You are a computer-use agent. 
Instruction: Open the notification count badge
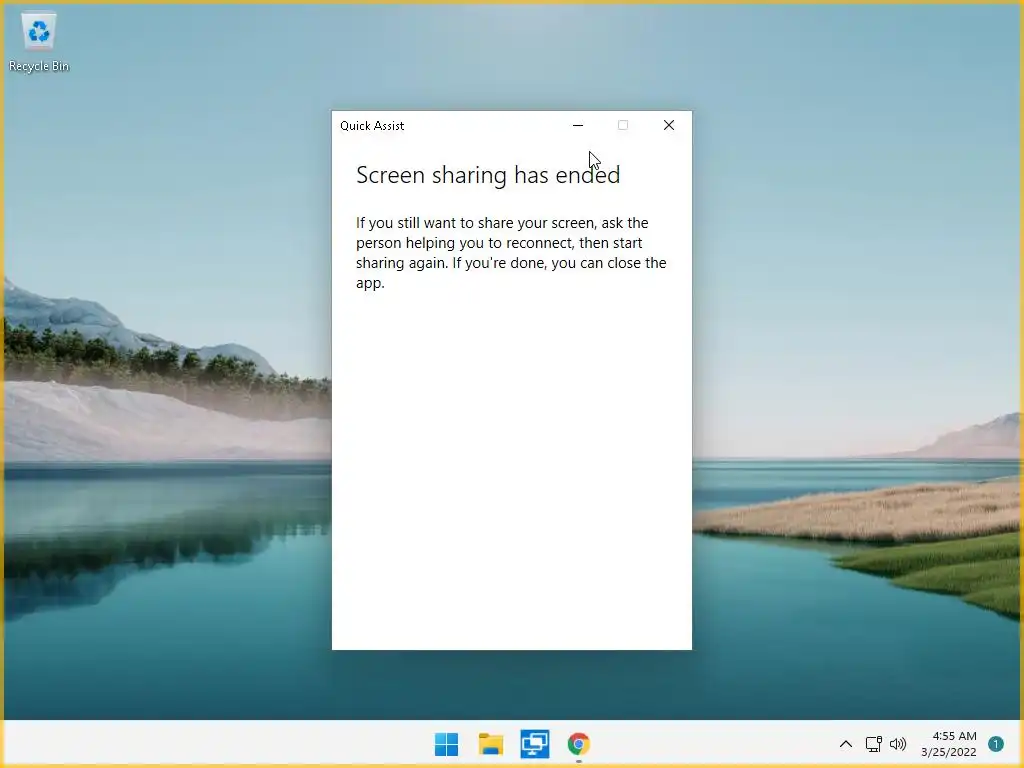pos(996,744)
